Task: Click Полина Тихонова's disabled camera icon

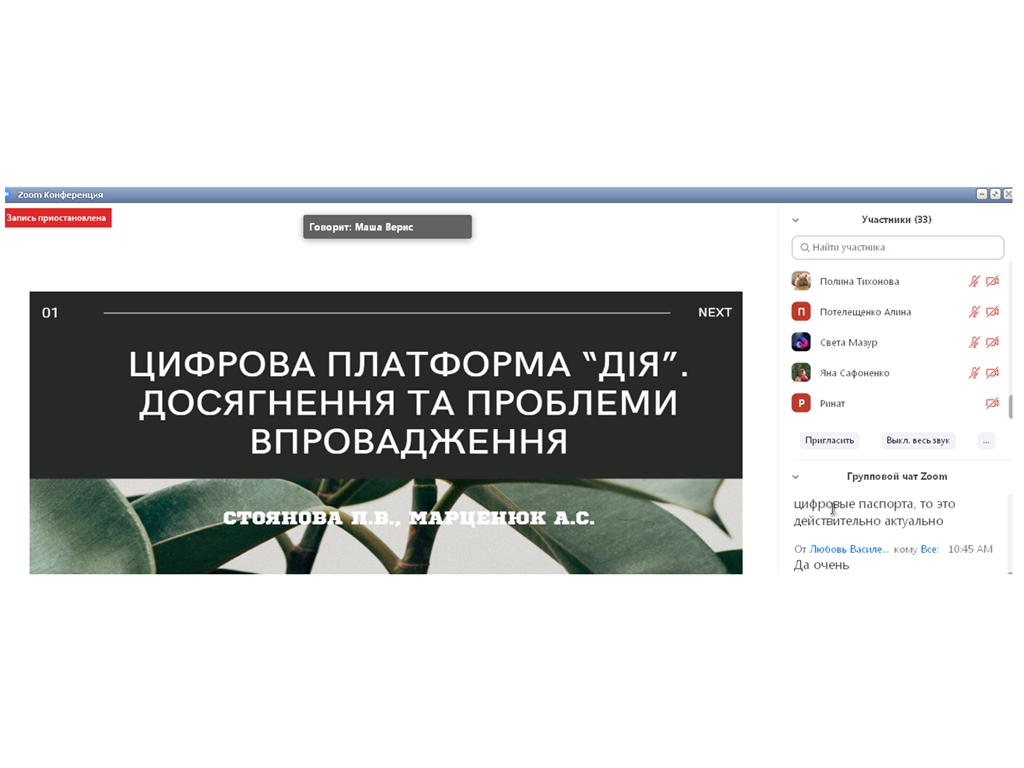Action: [x=992, y=281]
